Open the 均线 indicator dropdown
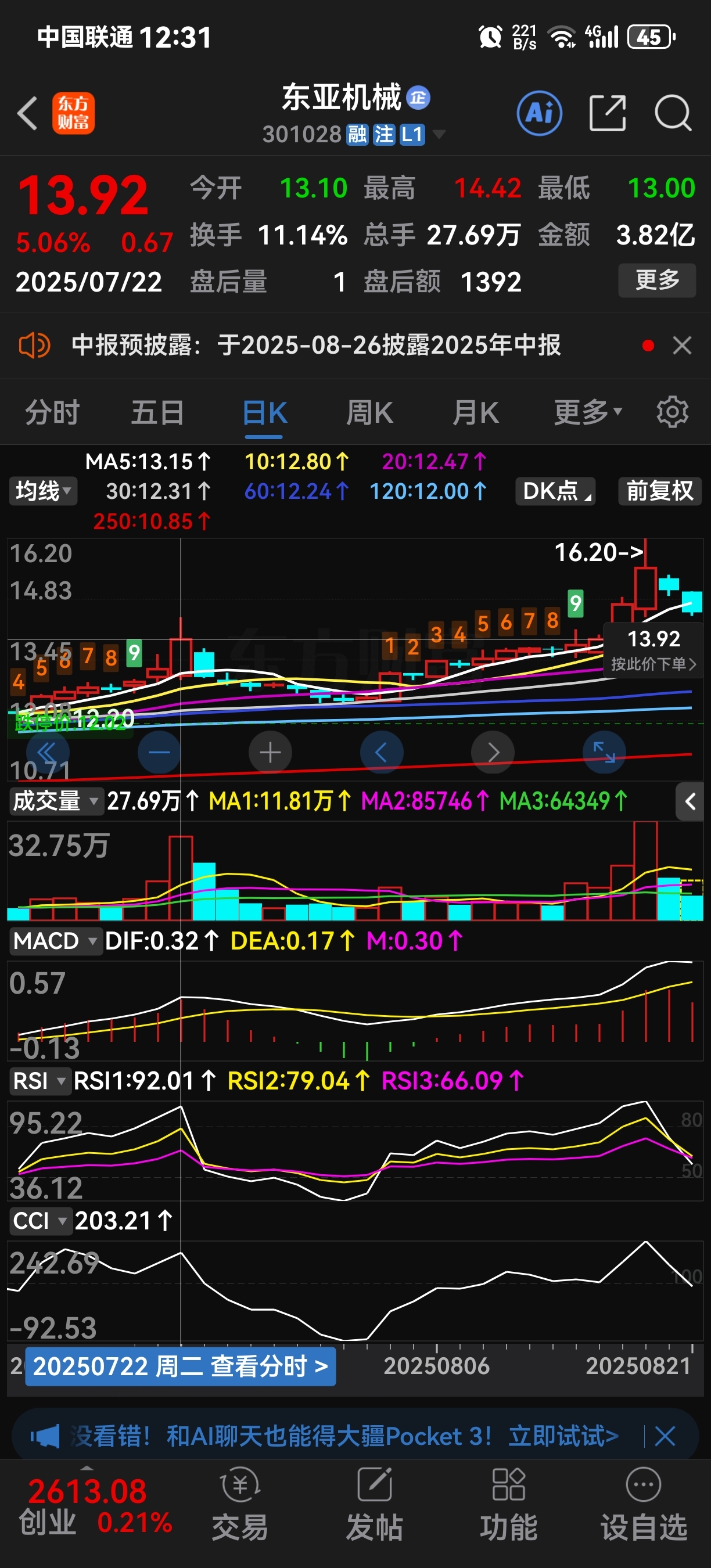This screenshot has width=711, height=1568. 42,491
